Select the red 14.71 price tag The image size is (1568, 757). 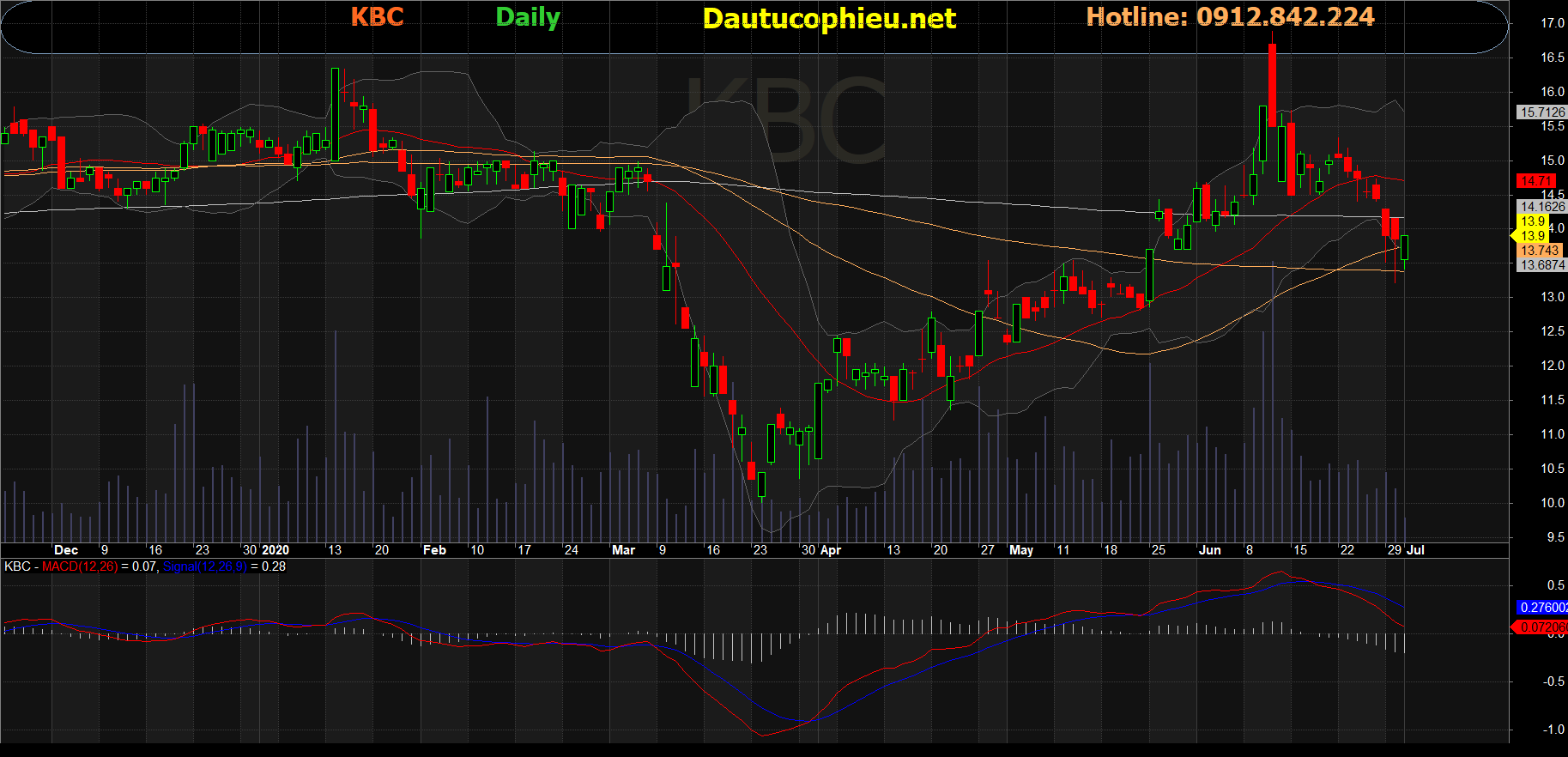[1535, 181]
